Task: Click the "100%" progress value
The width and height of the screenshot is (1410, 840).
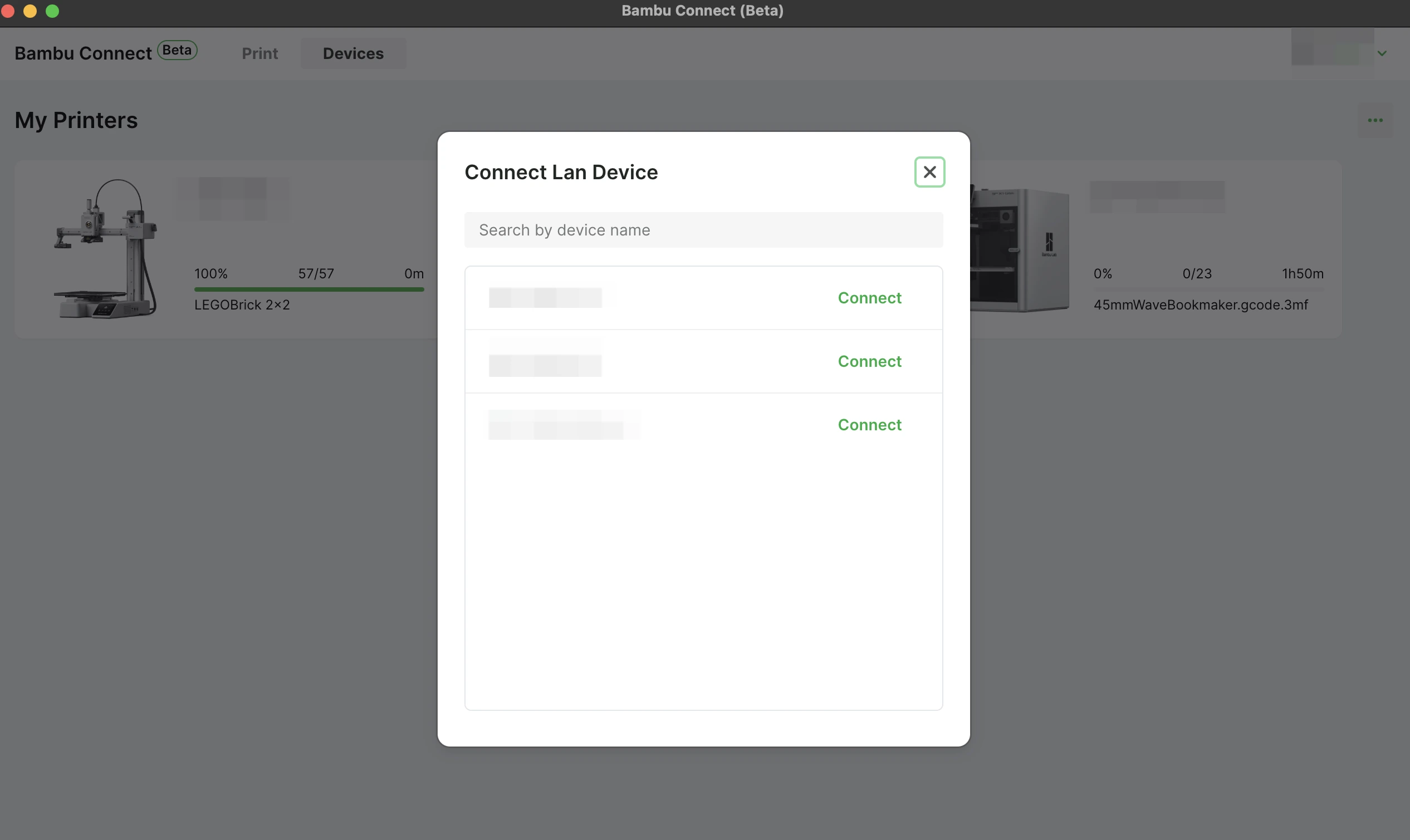Action: [x=210, y=273]
